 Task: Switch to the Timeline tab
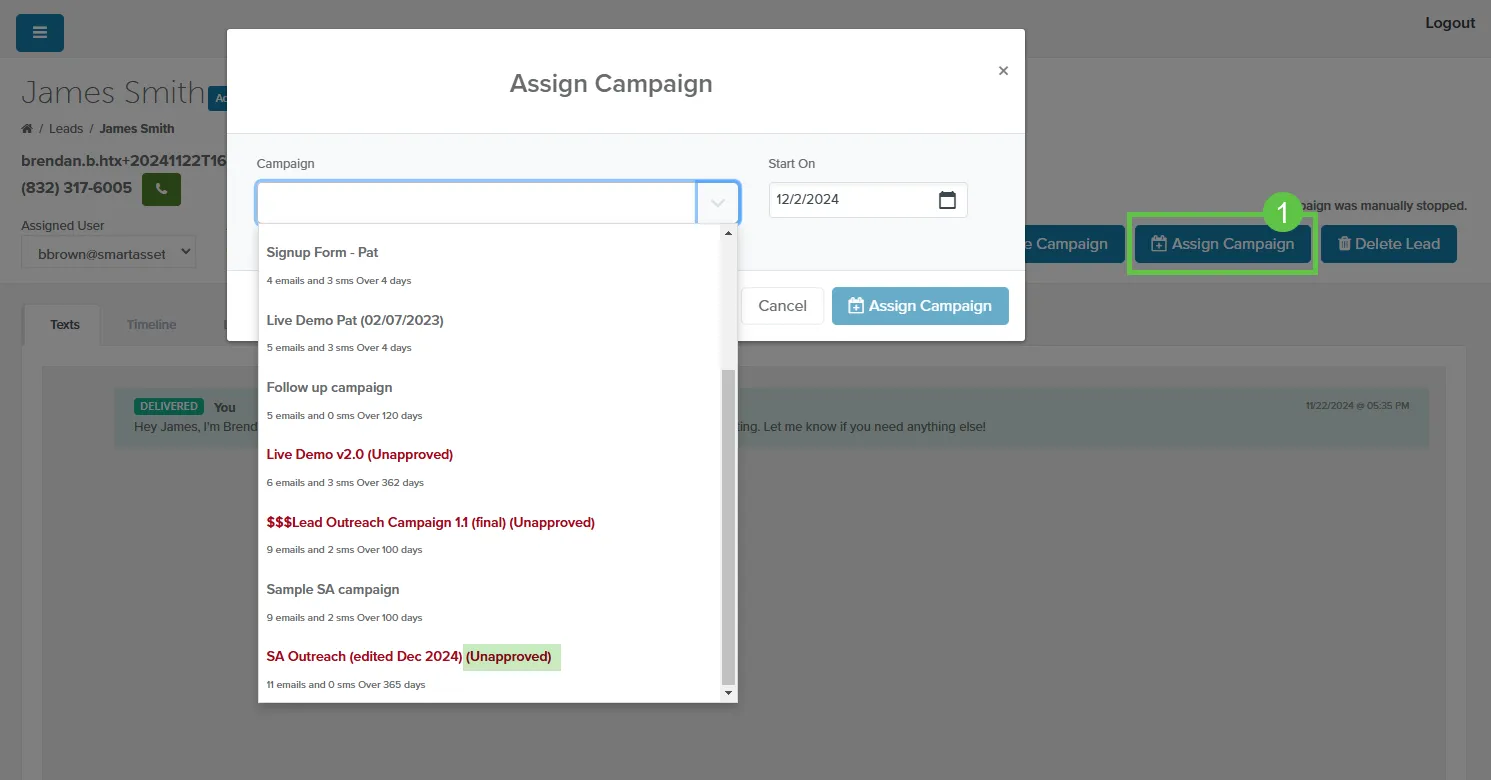pyautogui.click(x=151, y=325)
